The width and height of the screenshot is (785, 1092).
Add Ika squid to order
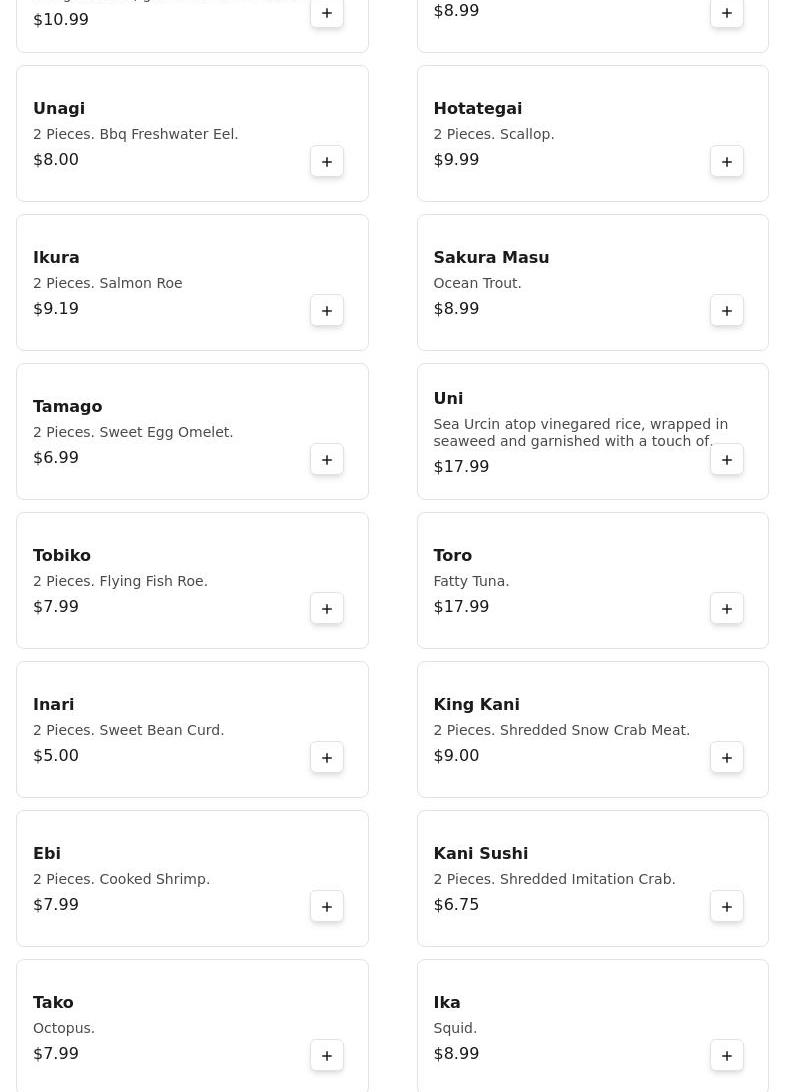click(727, 1056)
